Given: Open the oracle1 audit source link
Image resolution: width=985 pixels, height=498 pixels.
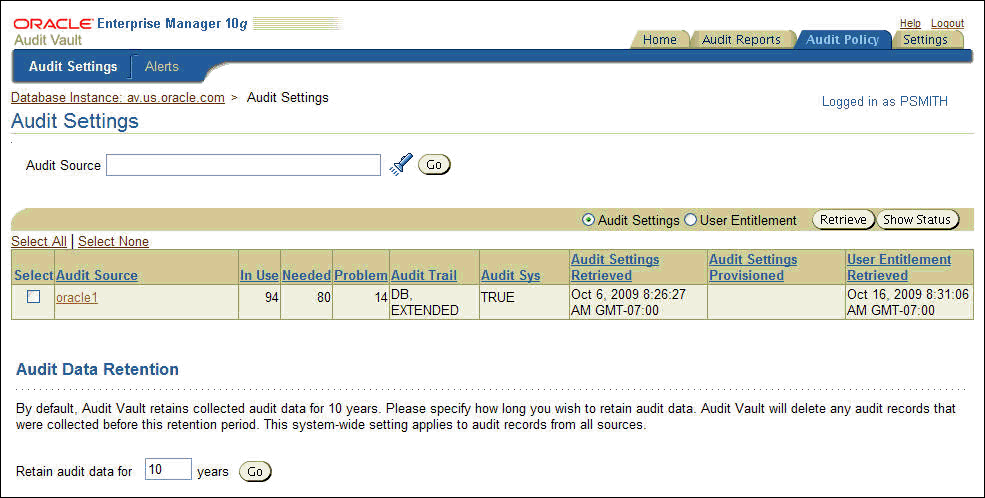Looking at the screenshot, I should pyautogui.click(x=77, y=297).
